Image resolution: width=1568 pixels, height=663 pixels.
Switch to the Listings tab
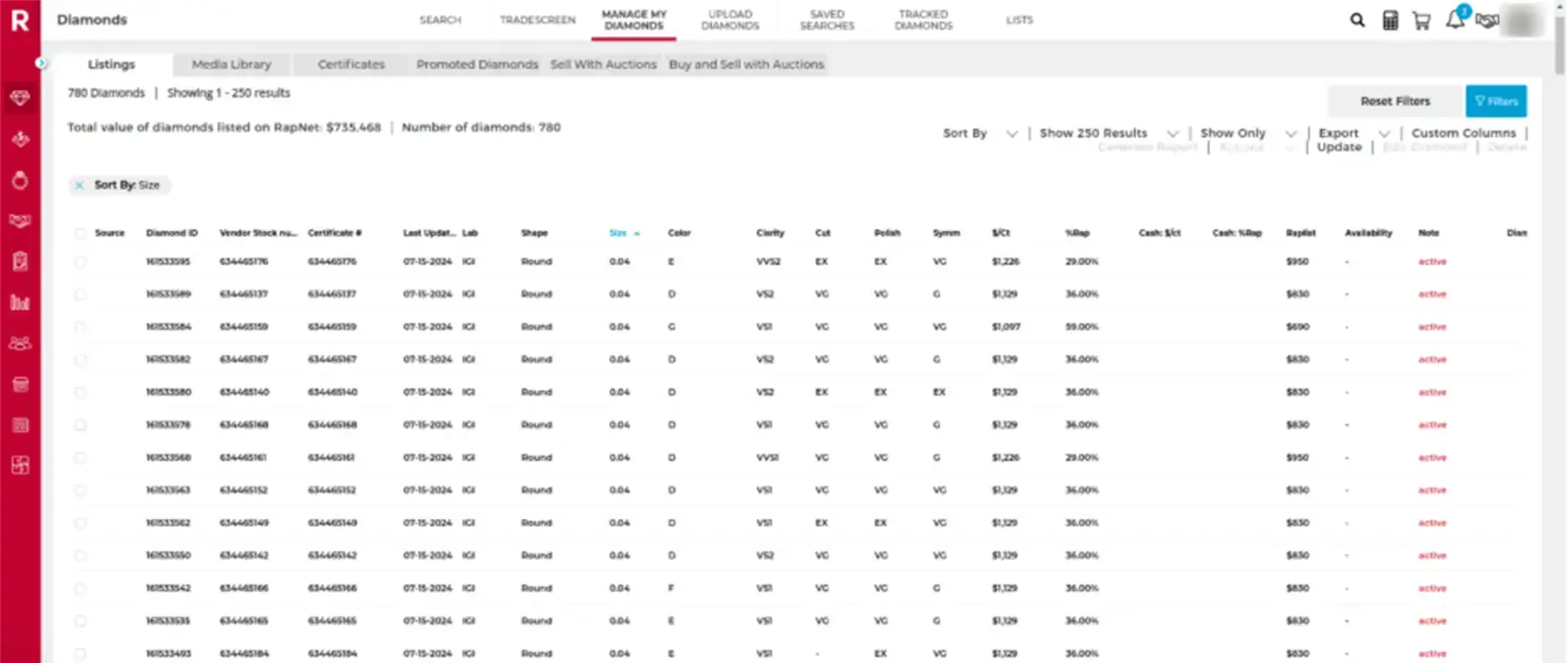click(112, 64)
